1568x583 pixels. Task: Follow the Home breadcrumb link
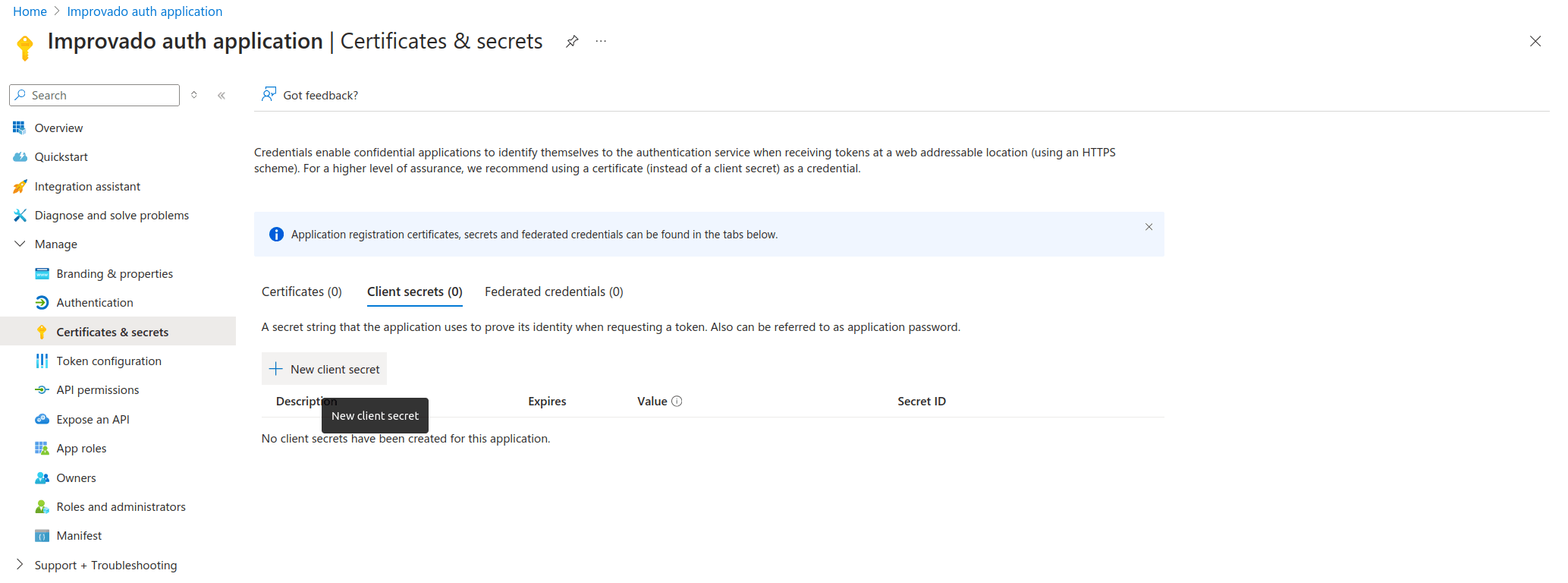pyautogui.click(x=30, y=11)
